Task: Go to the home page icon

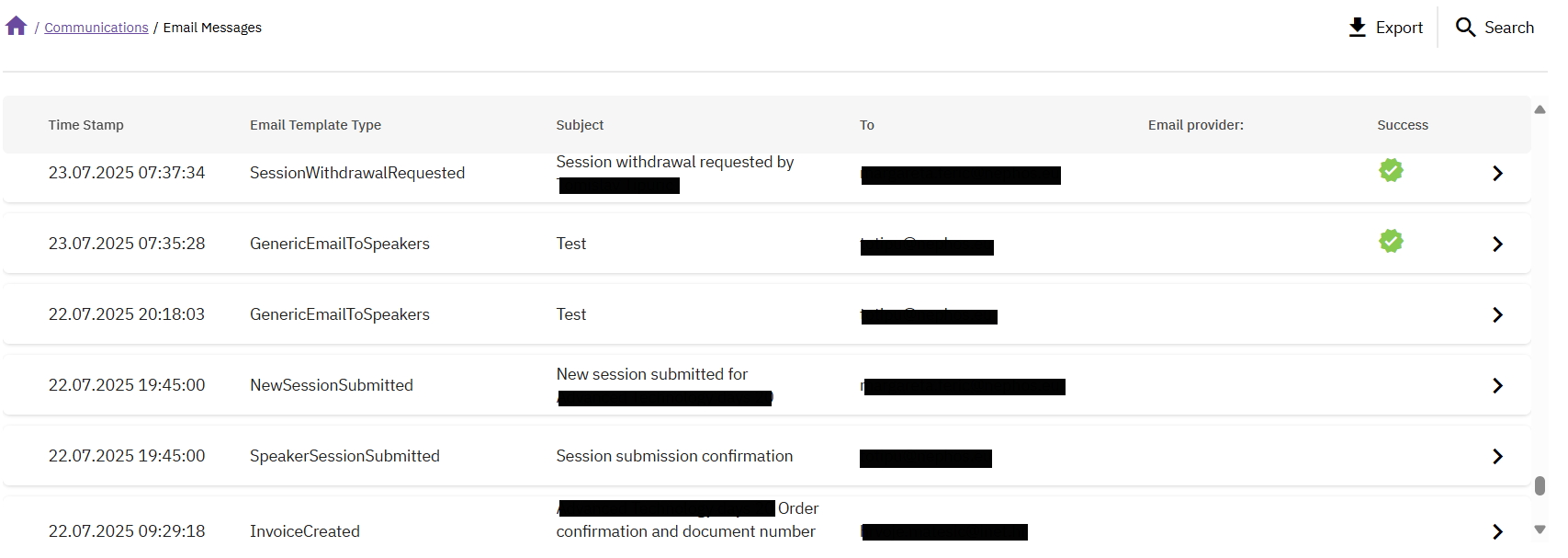Action: pos(17,27)
